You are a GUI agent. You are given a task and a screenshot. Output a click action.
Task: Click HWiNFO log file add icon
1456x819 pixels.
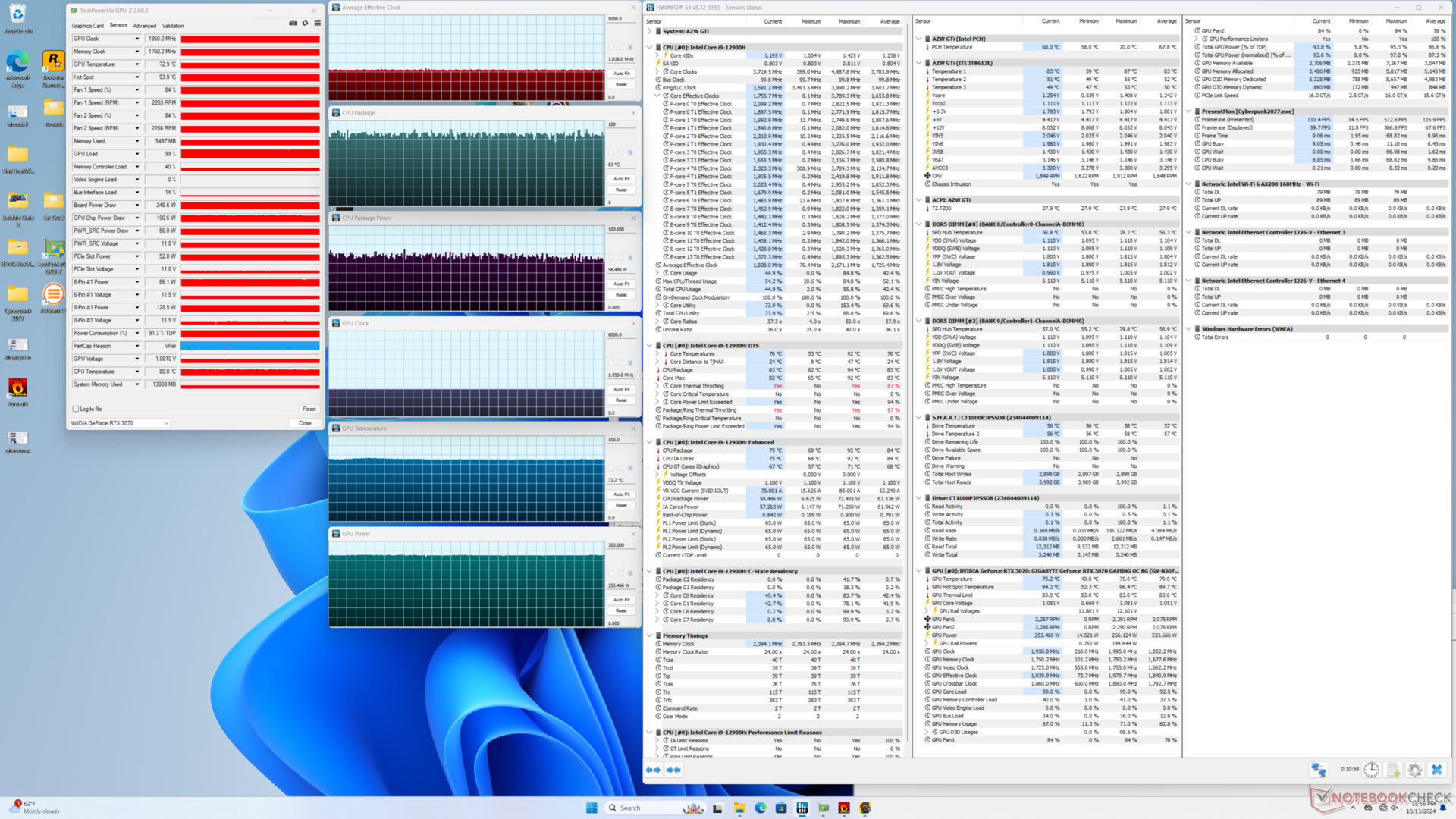pyautogui.click(x=1394, y=770)
